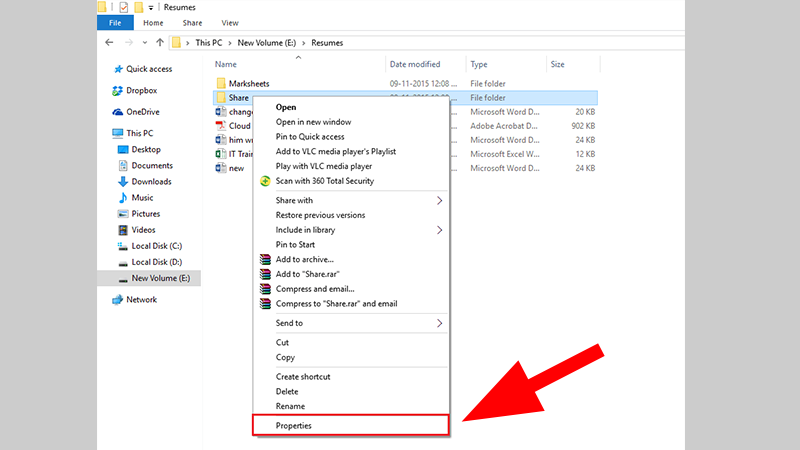Expand the Send to submenu arrow
Image resolution: width=800 pixels, height=450 pixels.
(x=439, y=323)
